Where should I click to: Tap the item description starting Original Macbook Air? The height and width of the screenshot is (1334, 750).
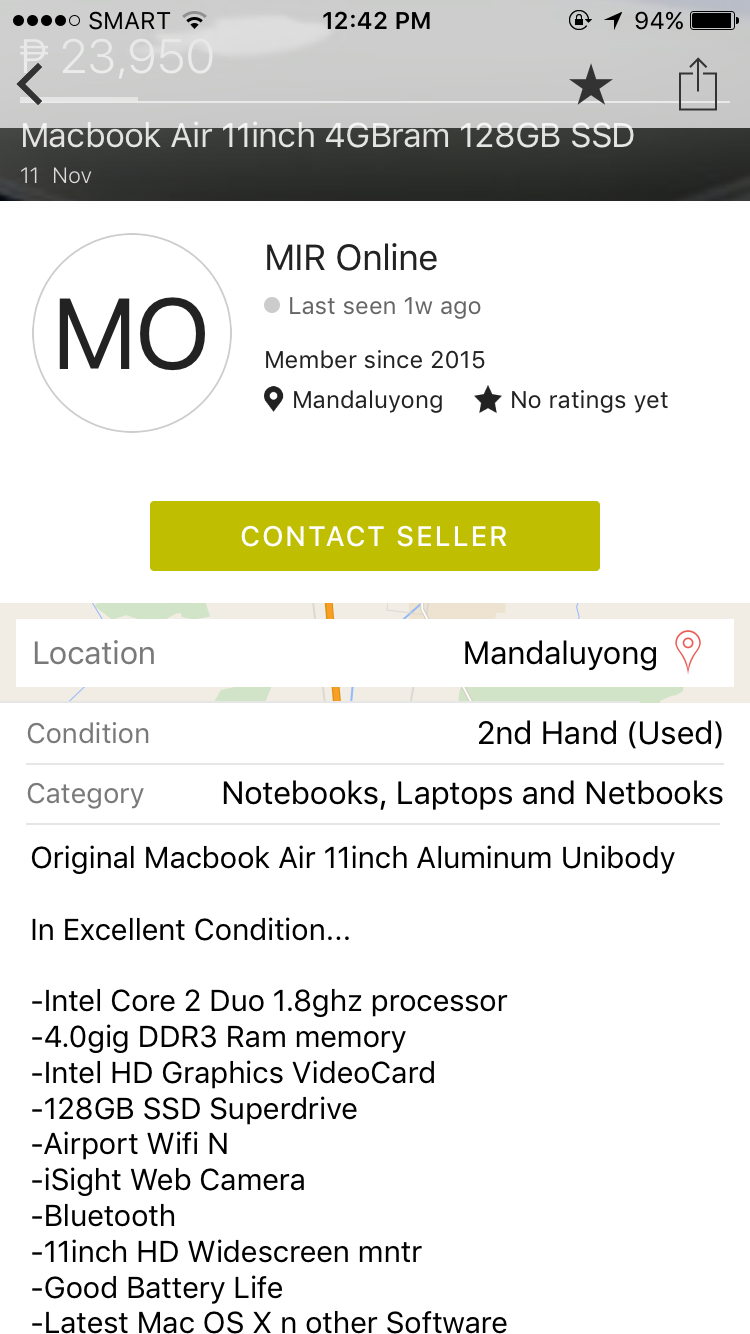pos(353,858)
